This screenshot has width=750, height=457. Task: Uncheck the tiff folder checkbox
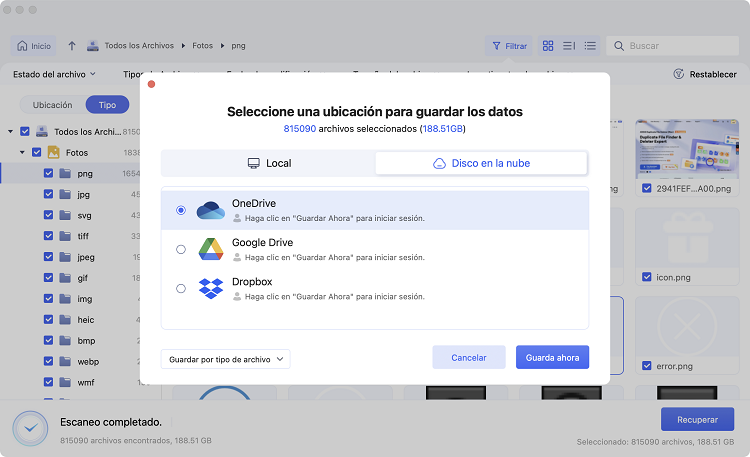48,235
